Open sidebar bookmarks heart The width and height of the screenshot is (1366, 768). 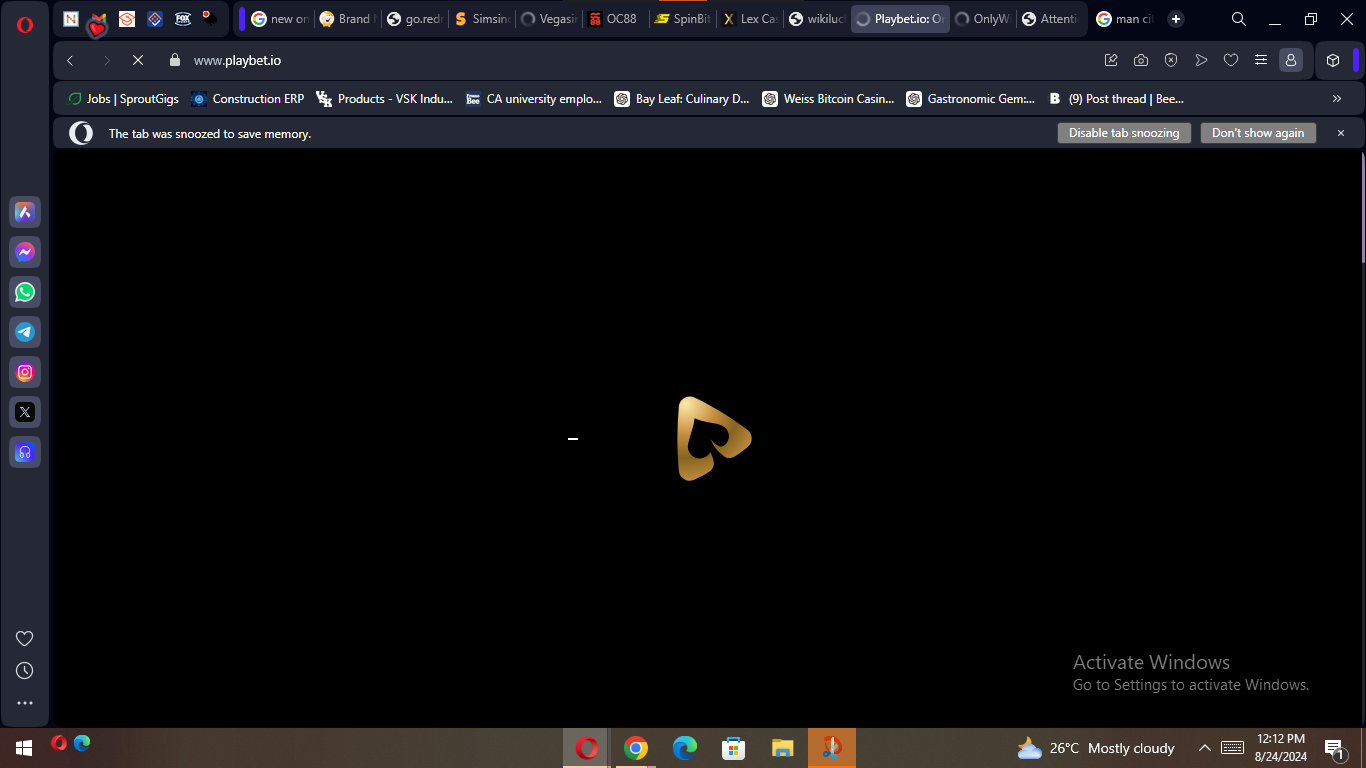click(x=25, y=639)
